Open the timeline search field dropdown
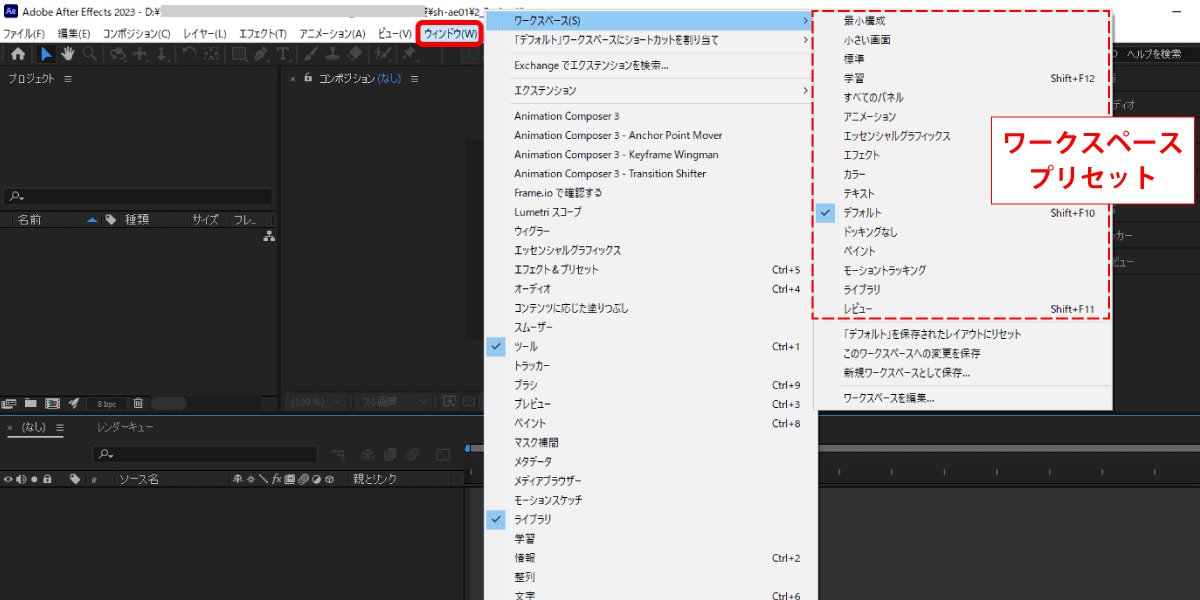Screen dimensions: 1200x600 [106, 455]
